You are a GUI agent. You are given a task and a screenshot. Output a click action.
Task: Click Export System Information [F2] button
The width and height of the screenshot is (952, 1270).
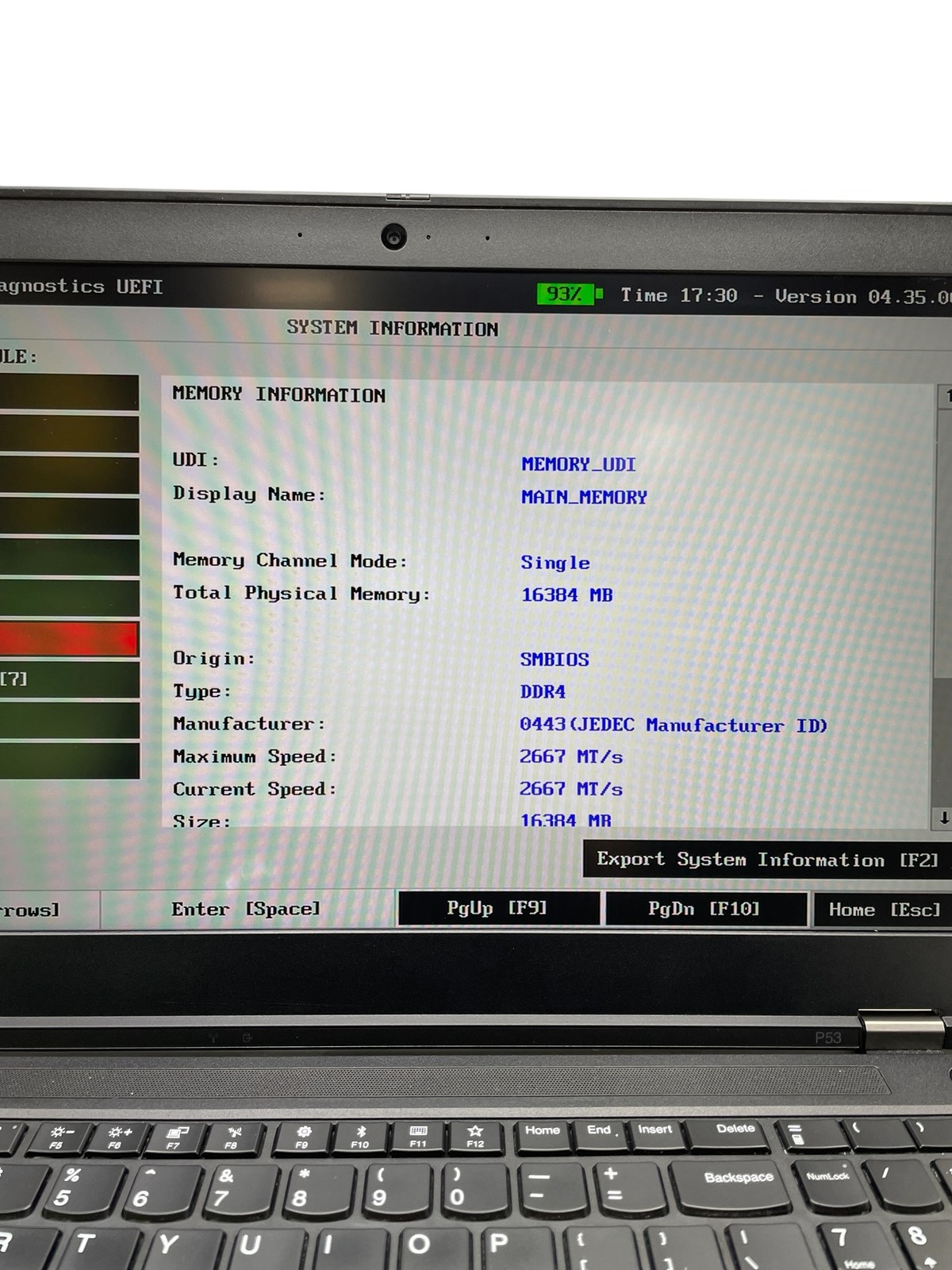[767, 860]
